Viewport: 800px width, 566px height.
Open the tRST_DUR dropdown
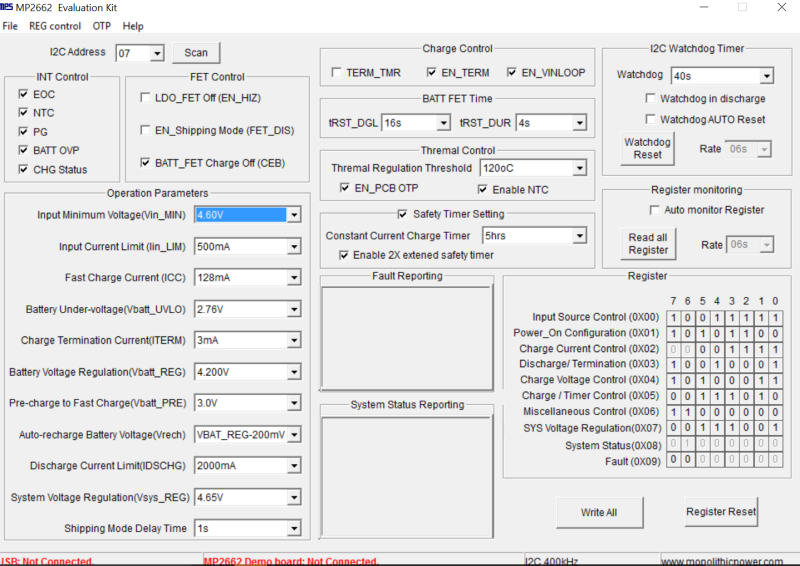tap(580, 123)
